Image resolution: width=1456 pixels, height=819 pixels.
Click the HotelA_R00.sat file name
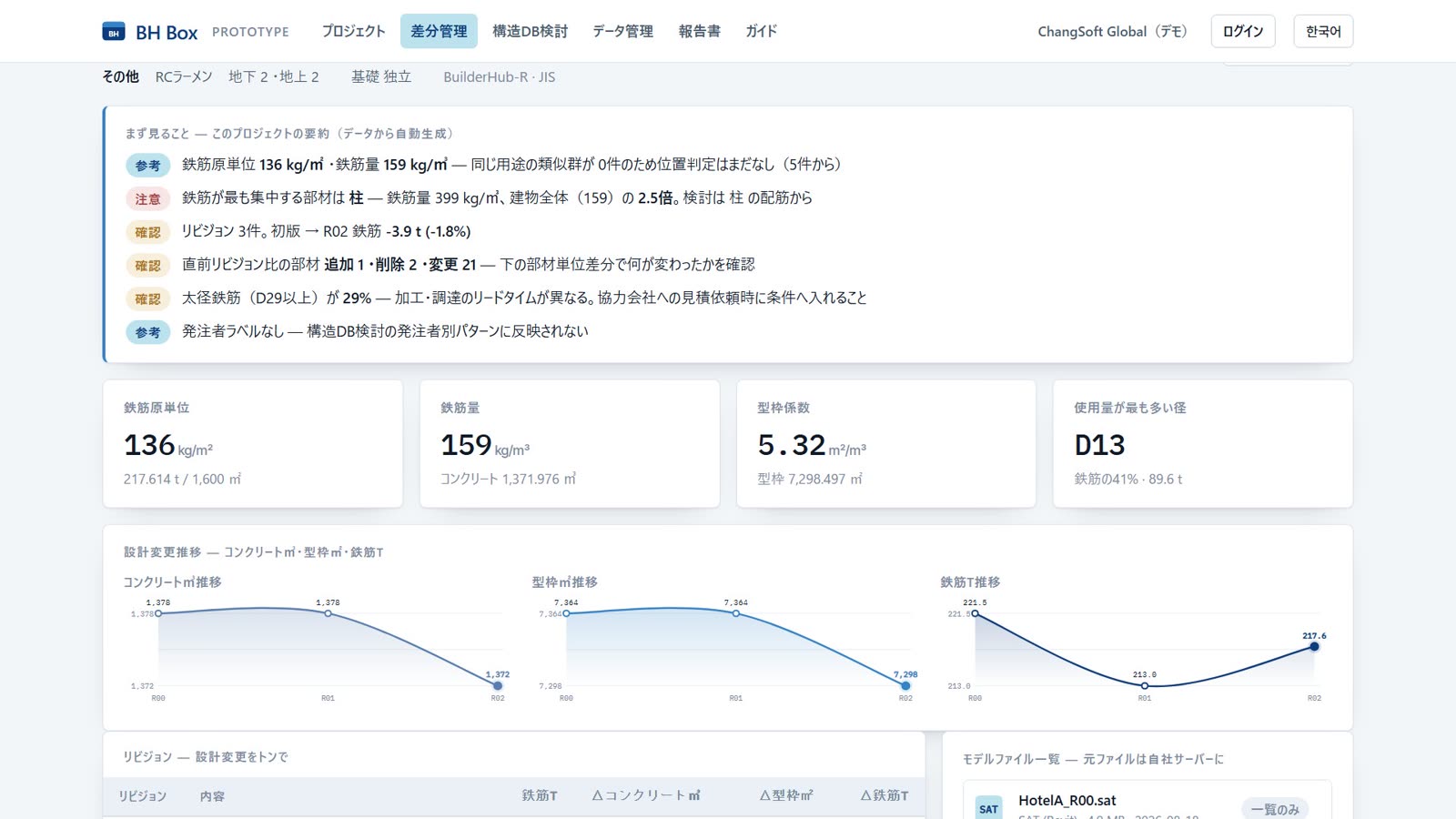pos(1067,801)
